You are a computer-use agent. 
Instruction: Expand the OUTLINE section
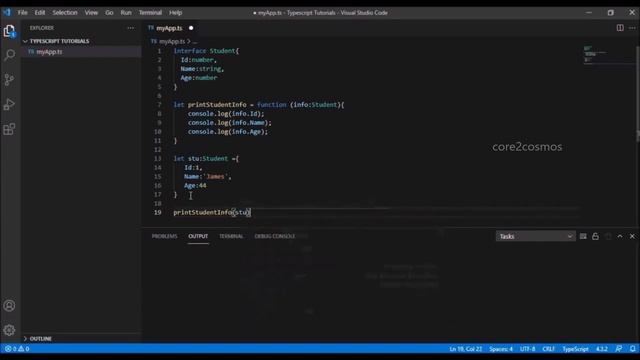pos(41,338)
